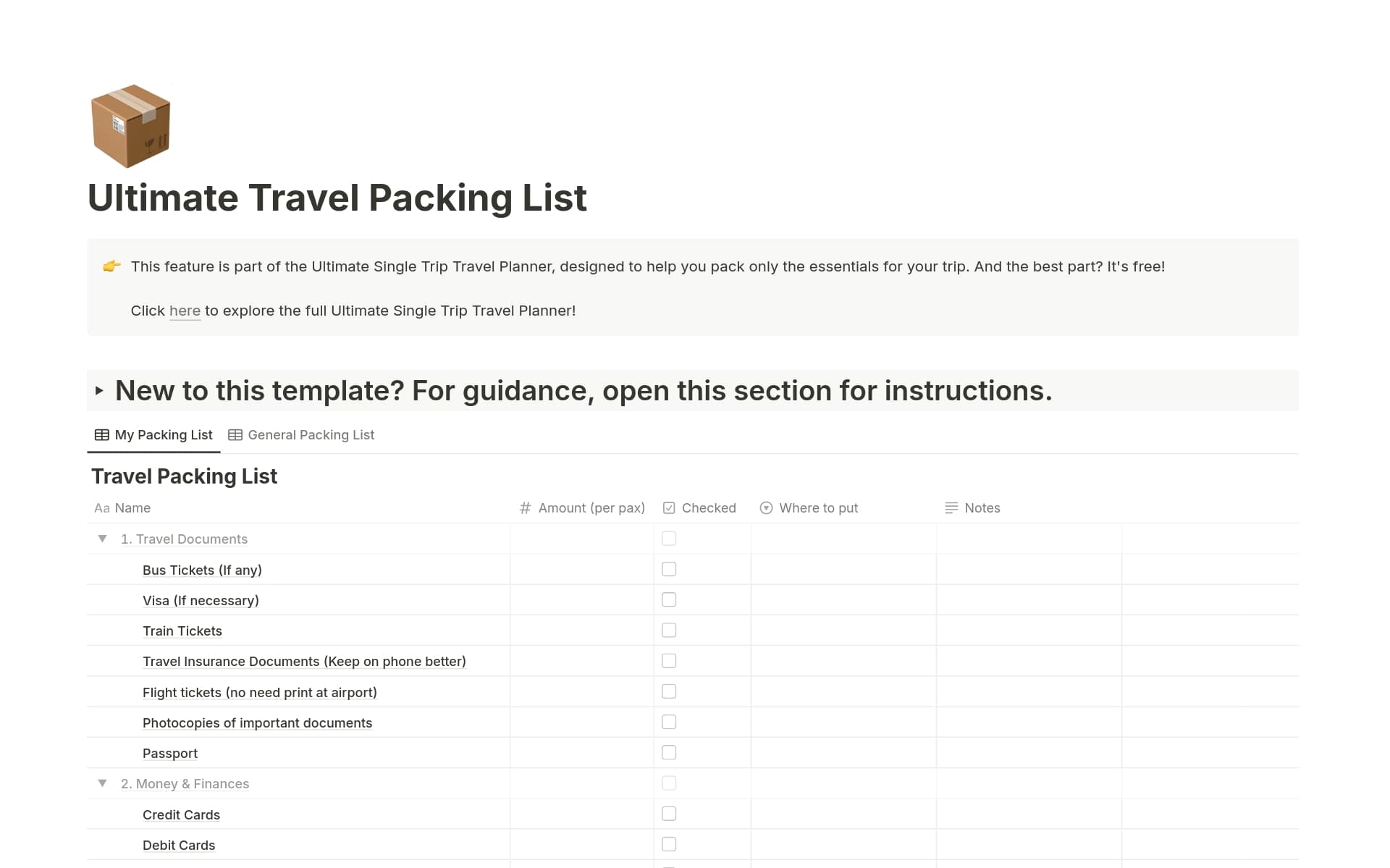Screen dimensions: 1390x868
Task: Click the table icon next to General Packing List
Action: (235, 434)
